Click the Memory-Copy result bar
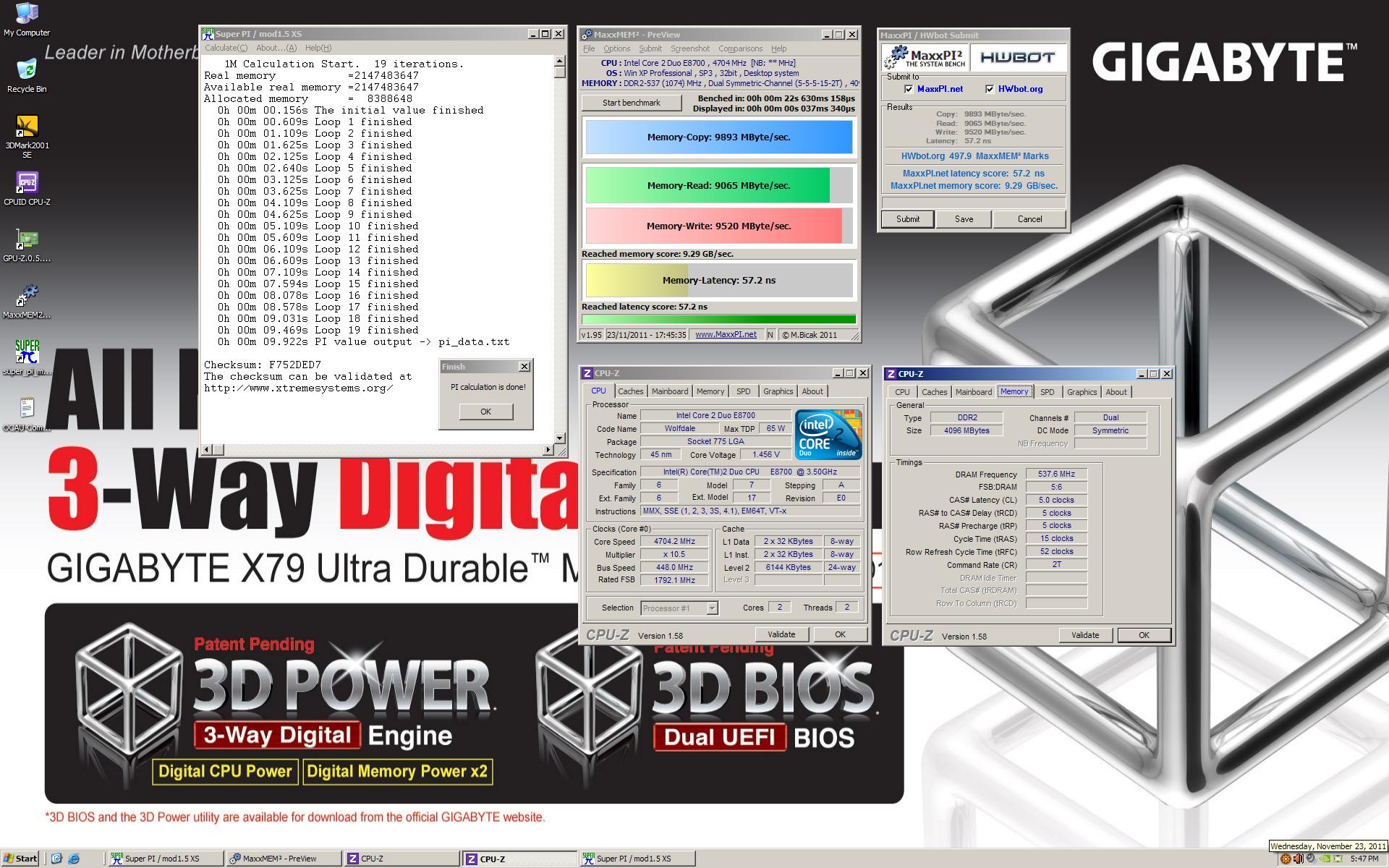This screenshot has height=868, width=1389. pos(718,137)
